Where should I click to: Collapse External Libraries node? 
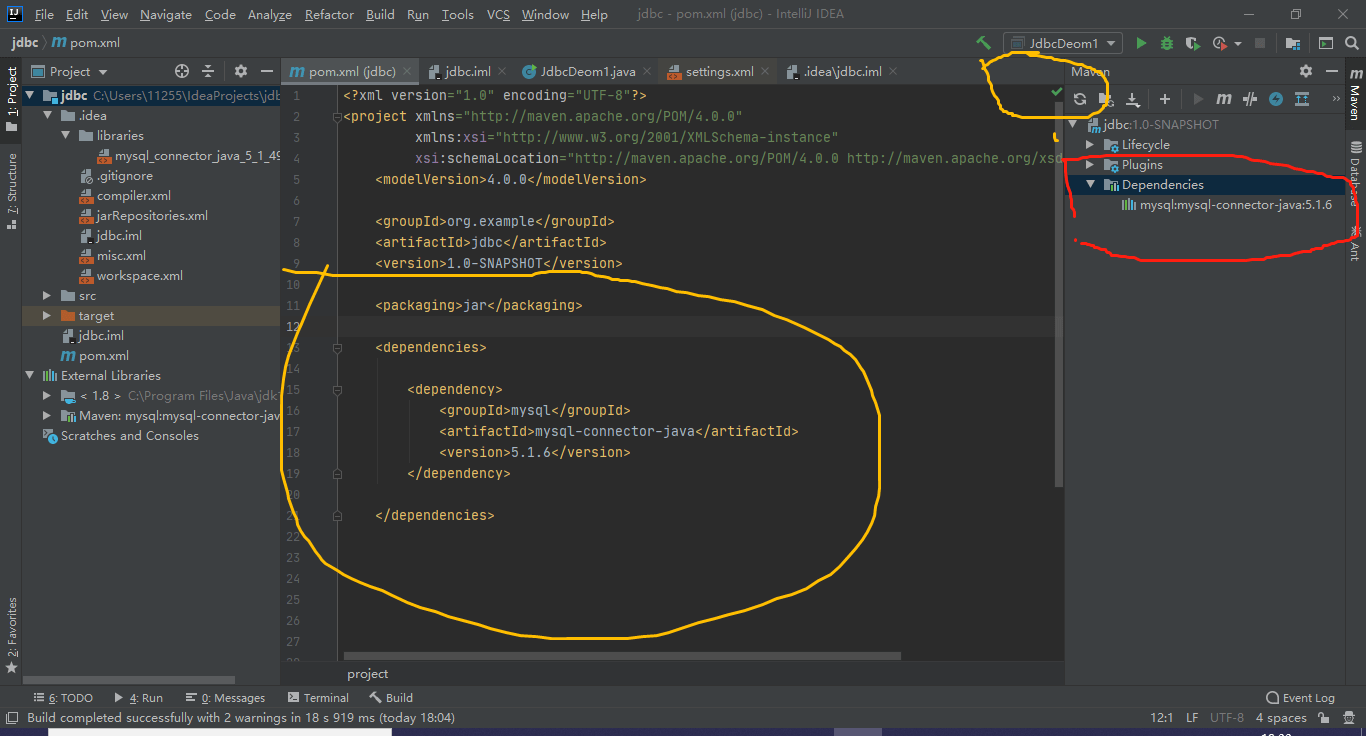(x=29, y=376)
